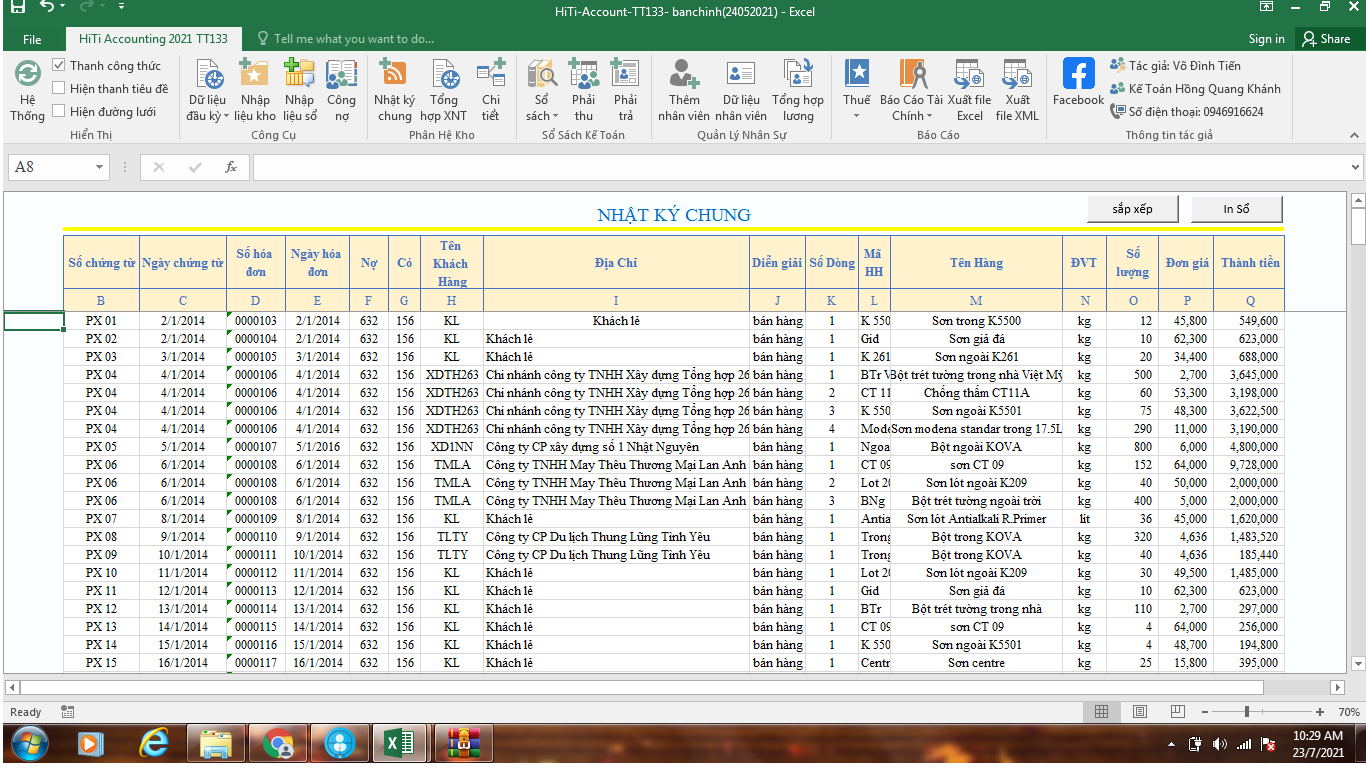Click the sắp xếp button
The width and height of the screenshot is (1366, 768).
click(x=1132, y=209)
